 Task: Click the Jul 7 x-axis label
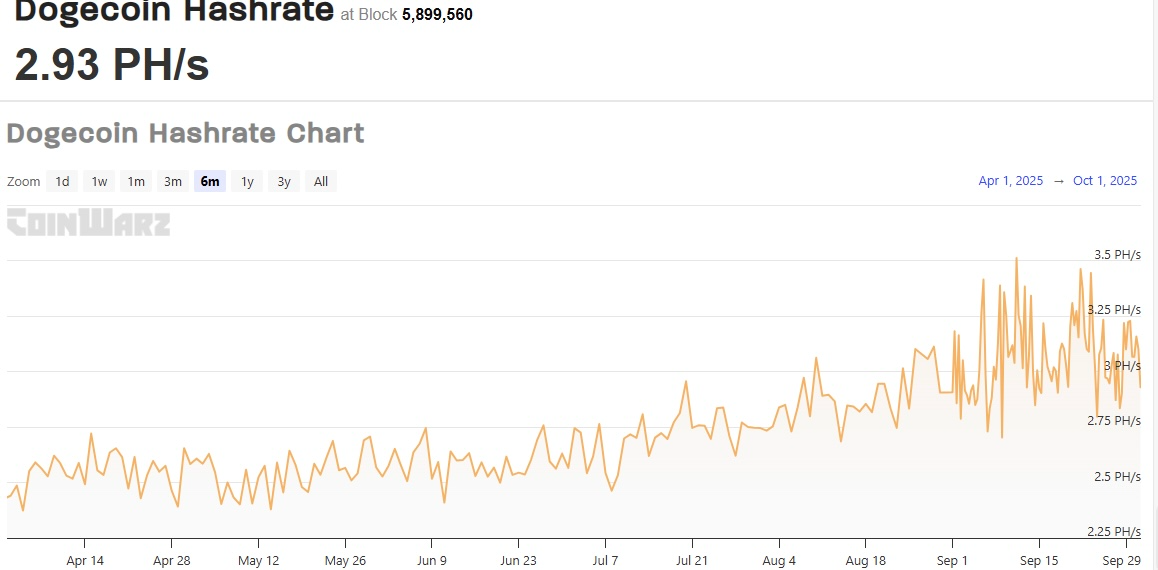605,560
